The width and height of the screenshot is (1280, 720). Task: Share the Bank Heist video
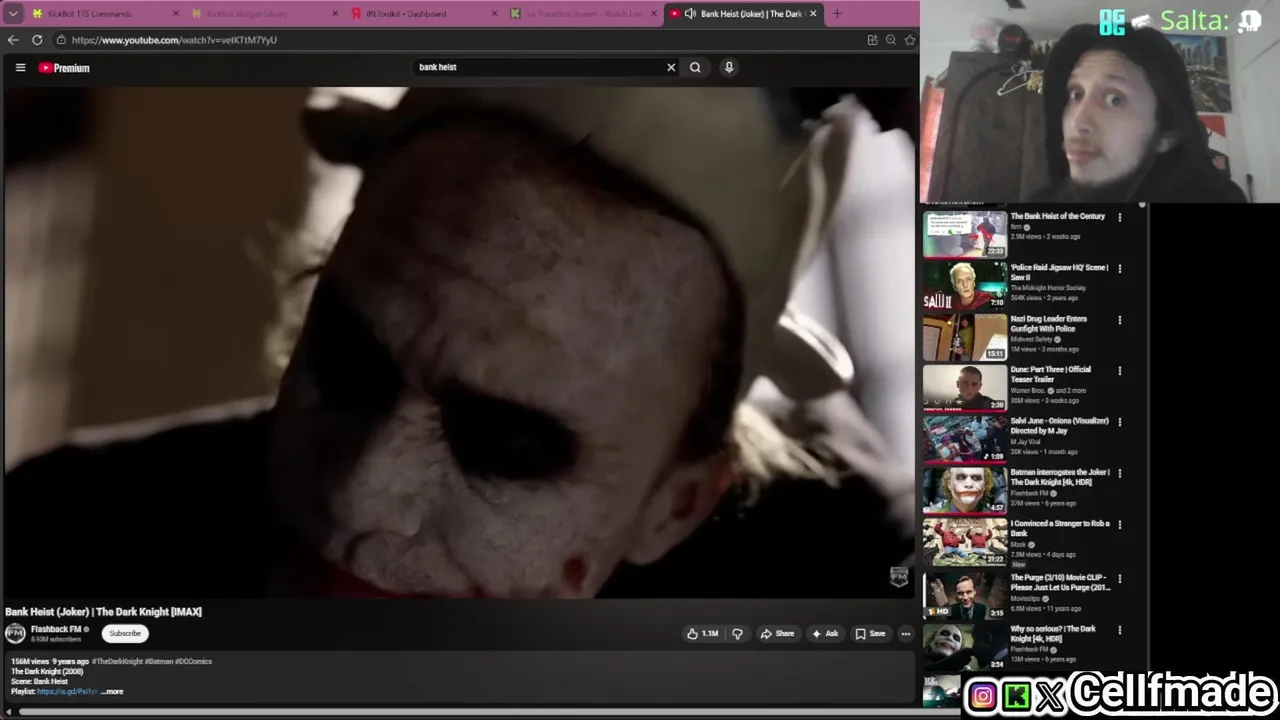[777, 633]
